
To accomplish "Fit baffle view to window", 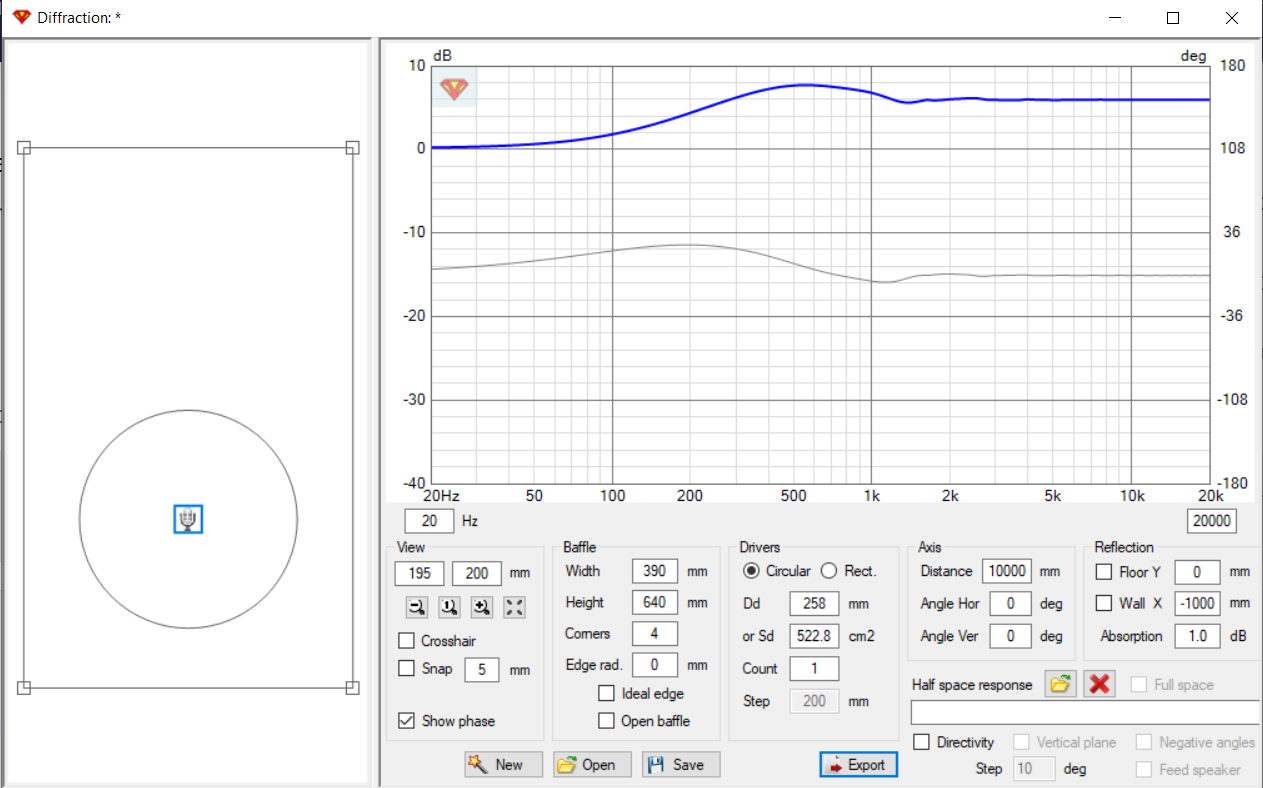I will [515, 607].
